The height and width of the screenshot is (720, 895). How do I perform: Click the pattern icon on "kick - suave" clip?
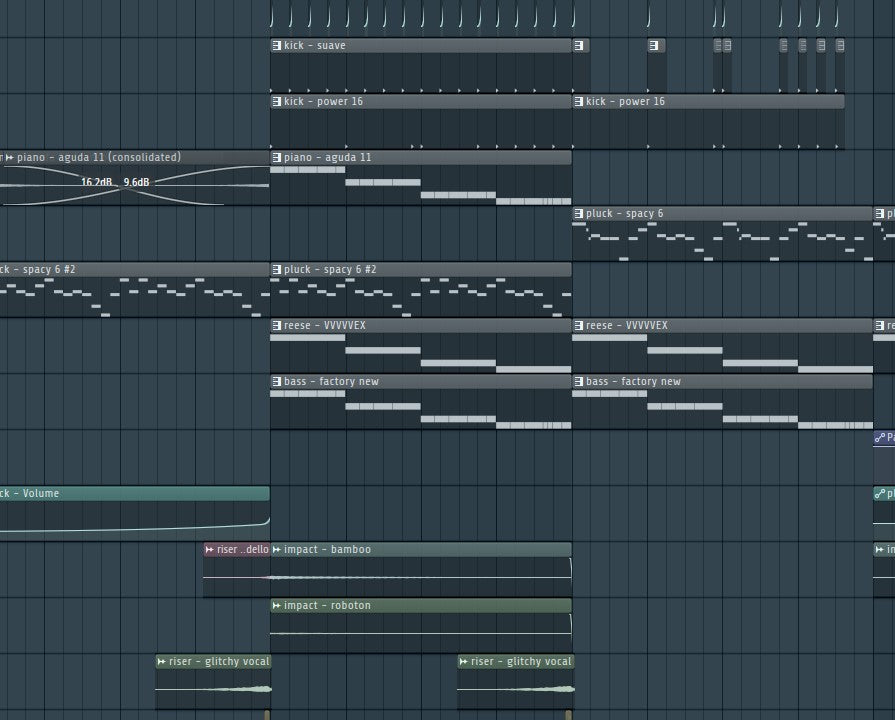(x=277, y=46)
